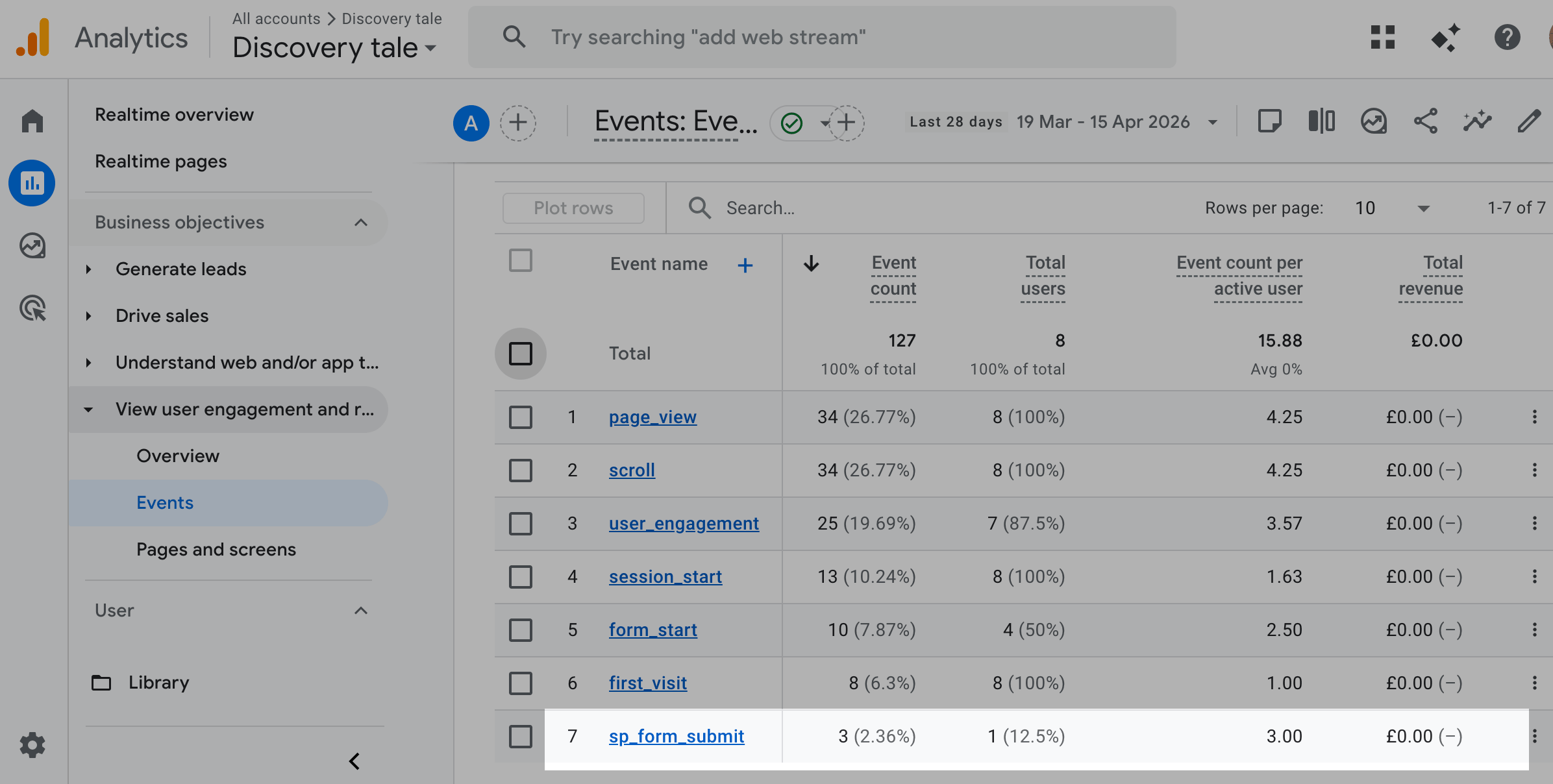The width and height of the screenshot is (1553, 784).
Task: Open the Rows per page dropdown
Action: [x=1393, y=208]
